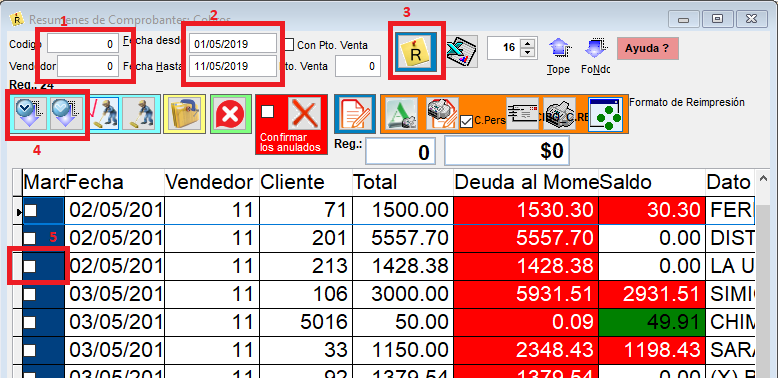Click the Tope up-arrow icon
Viewport: 778px width, 378px height.
tap(558, 49)
